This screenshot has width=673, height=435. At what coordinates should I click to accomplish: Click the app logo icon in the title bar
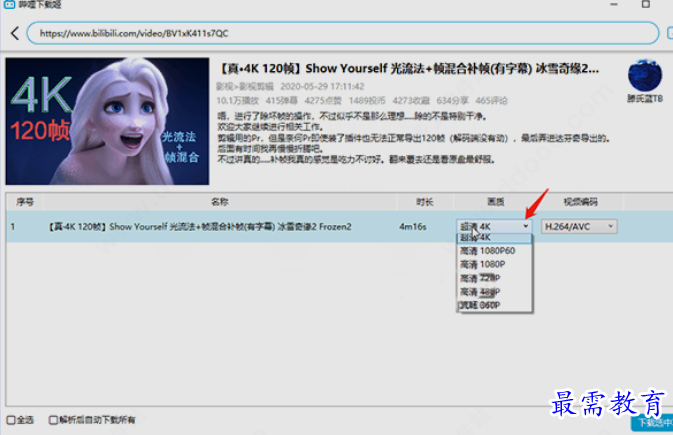pos(9,4)
